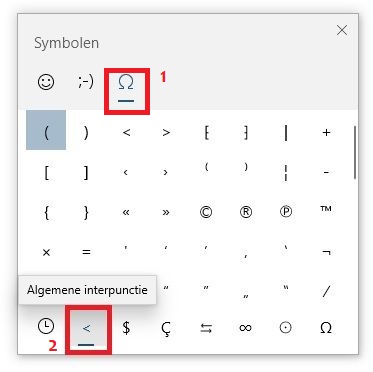
Task: Show recently used symbols clock icon
Action: click(x=46, y=327)
